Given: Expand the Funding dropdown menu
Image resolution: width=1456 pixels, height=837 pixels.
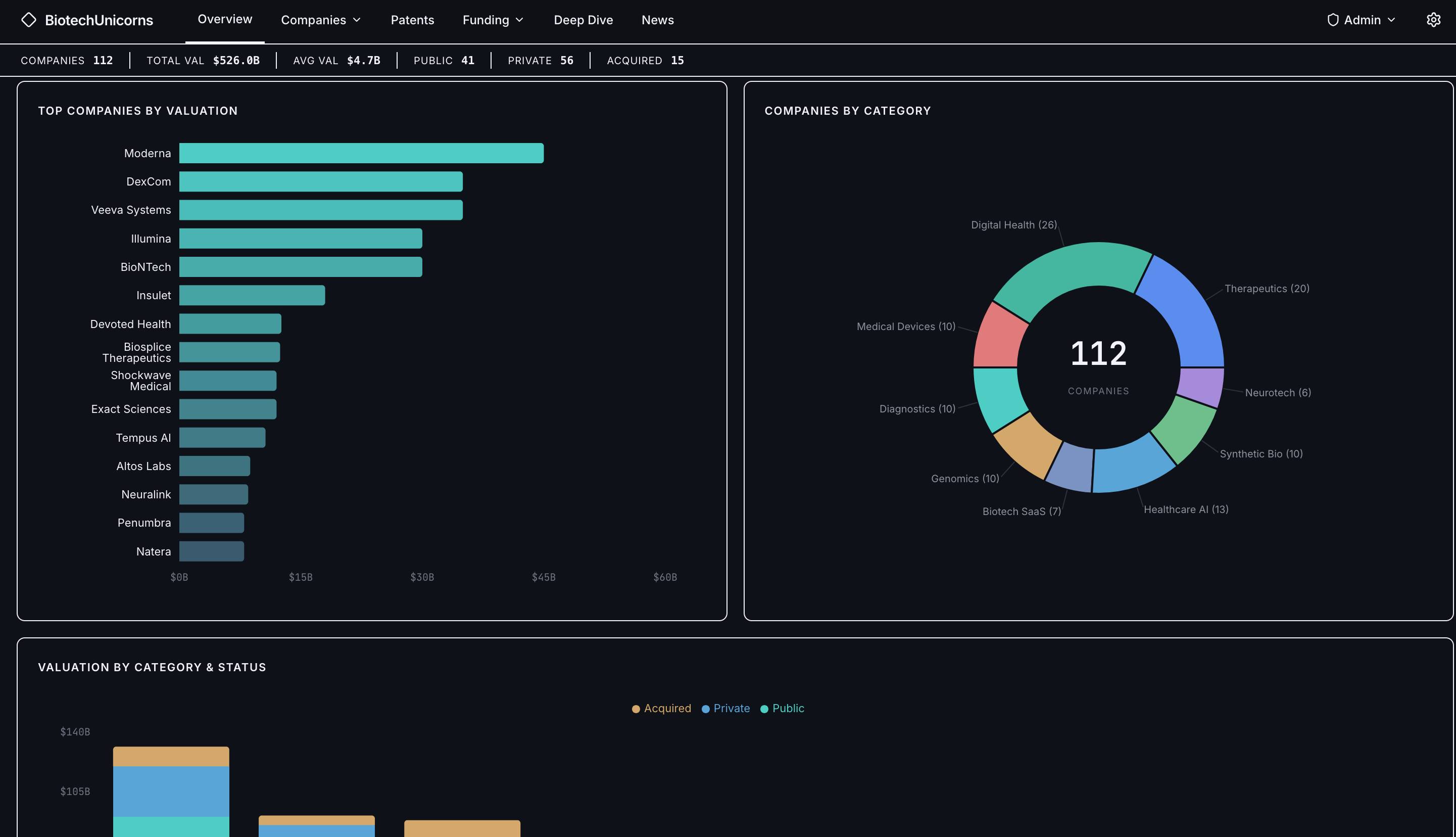Looking at the screenshot, I should coord(493,20).
